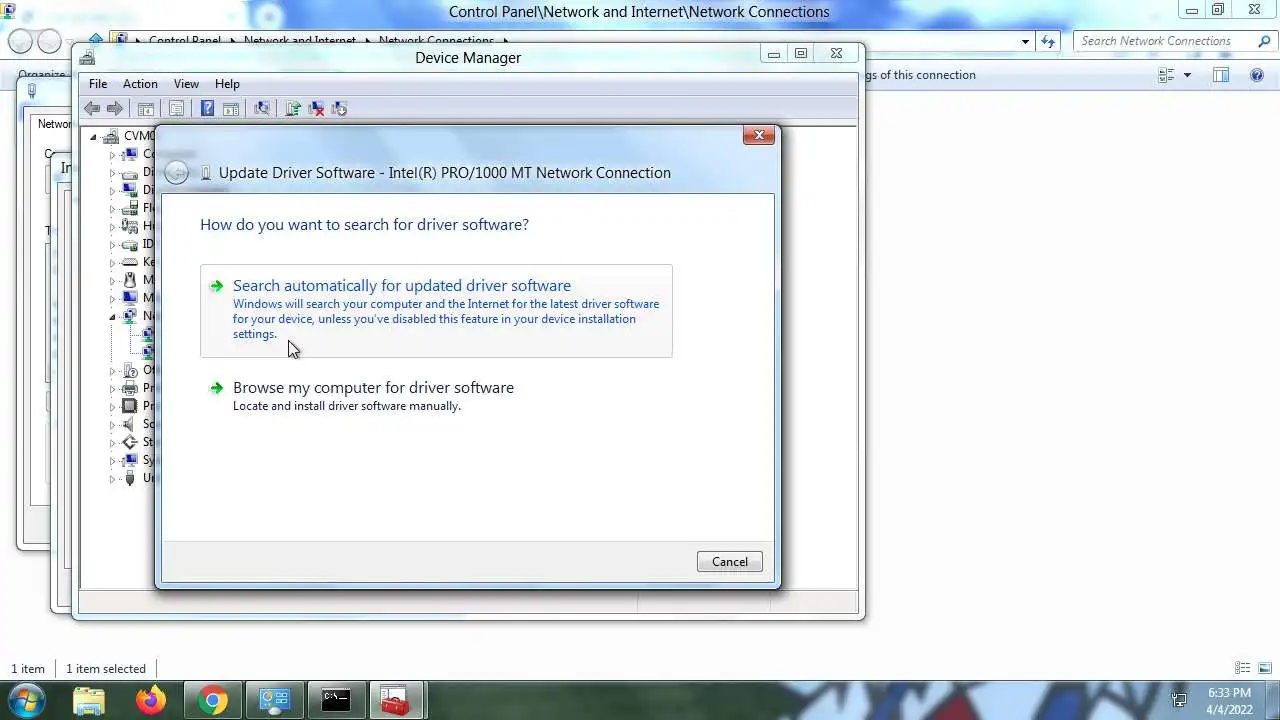
Task: Choose Search automatically for updated driver software
Action: 436,310
